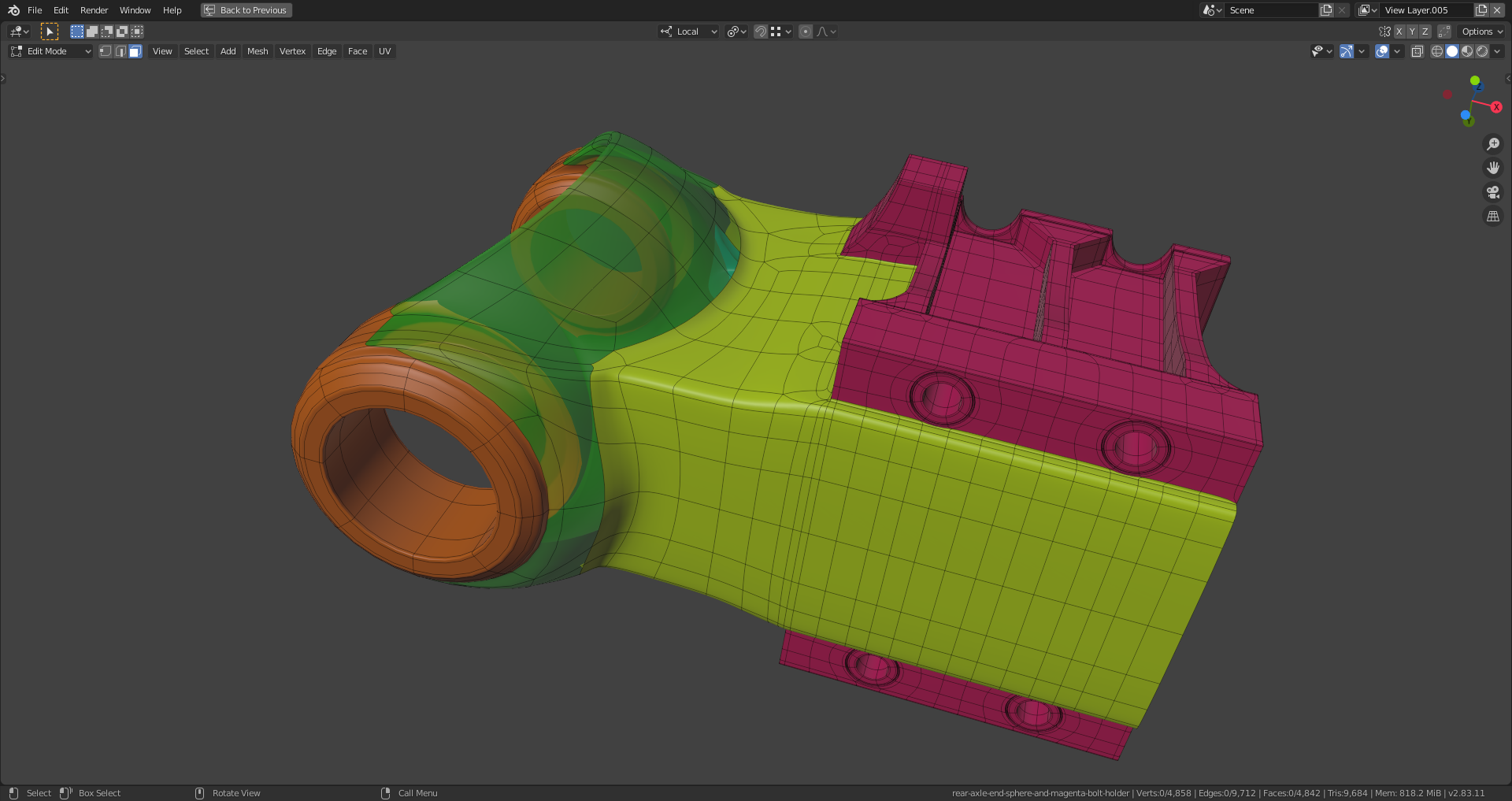Expand the sidebar with right-edge arrow
Viewport: 1512px width, 801px height.
point(1507,79)
